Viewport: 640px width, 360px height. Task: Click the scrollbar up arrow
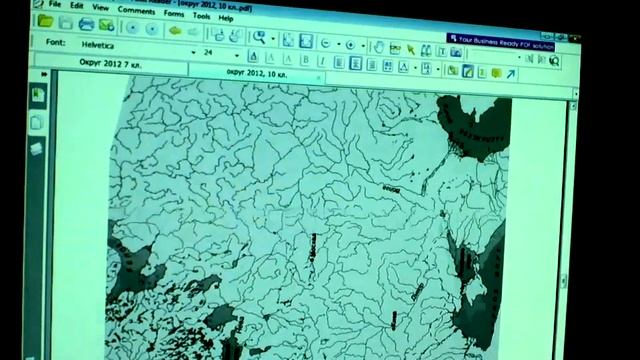pyautogui.click(x=573, y=106)
